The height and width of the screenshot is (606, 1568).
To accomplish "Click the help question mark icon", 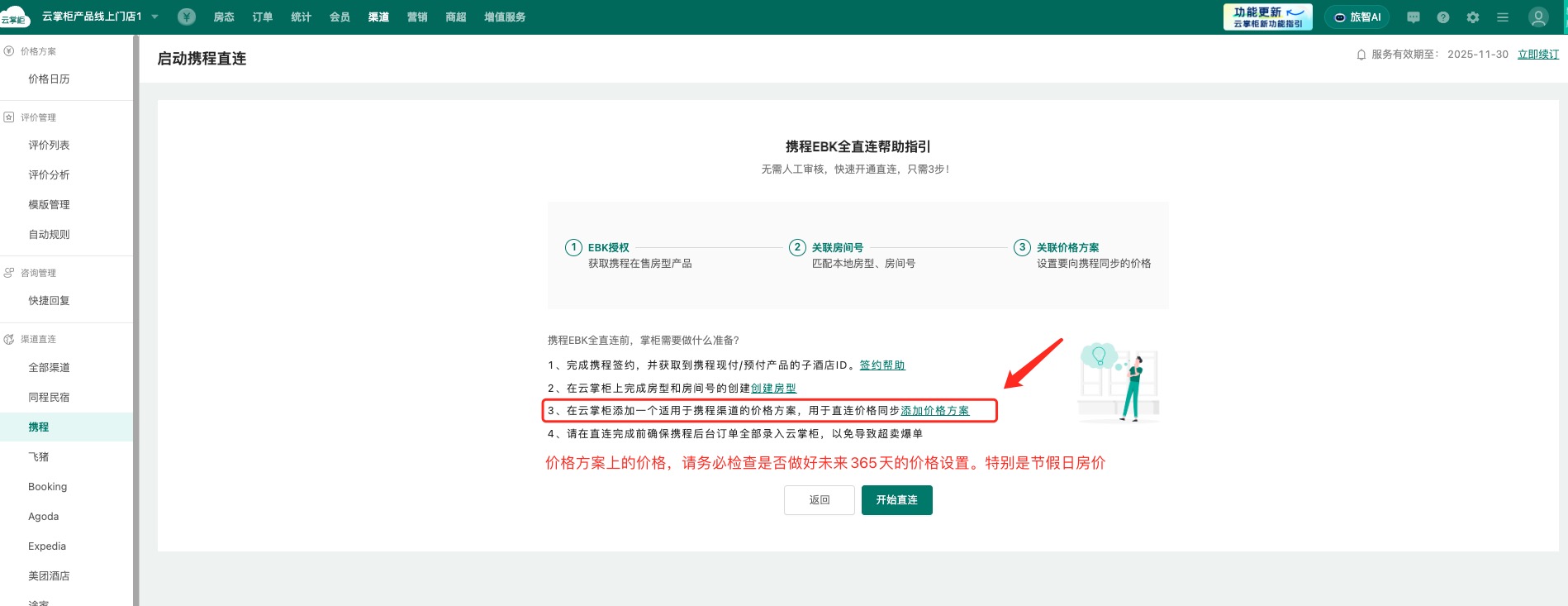I will click(x=1443, y=17).
